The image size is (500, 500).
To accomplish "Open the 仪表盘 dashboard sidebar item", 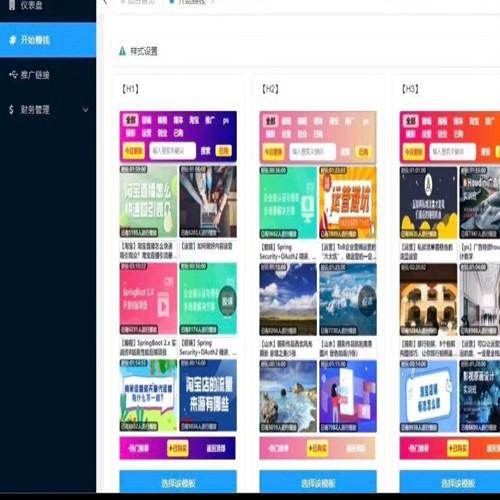I will pyautogui.click(x=48, y=6).
